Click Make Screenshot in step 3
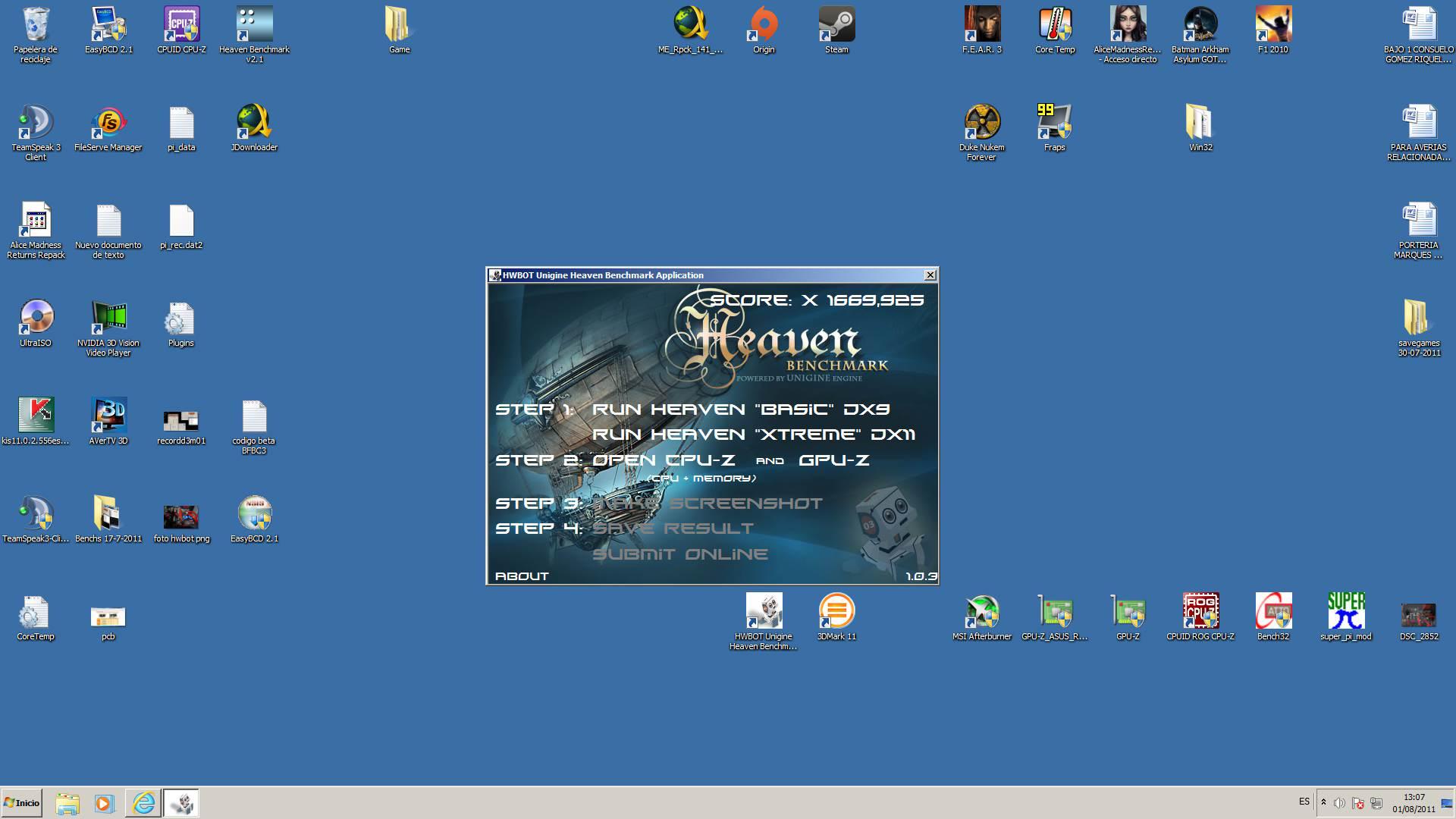The width and height of the screenshot is (1456, 819). 708,504
